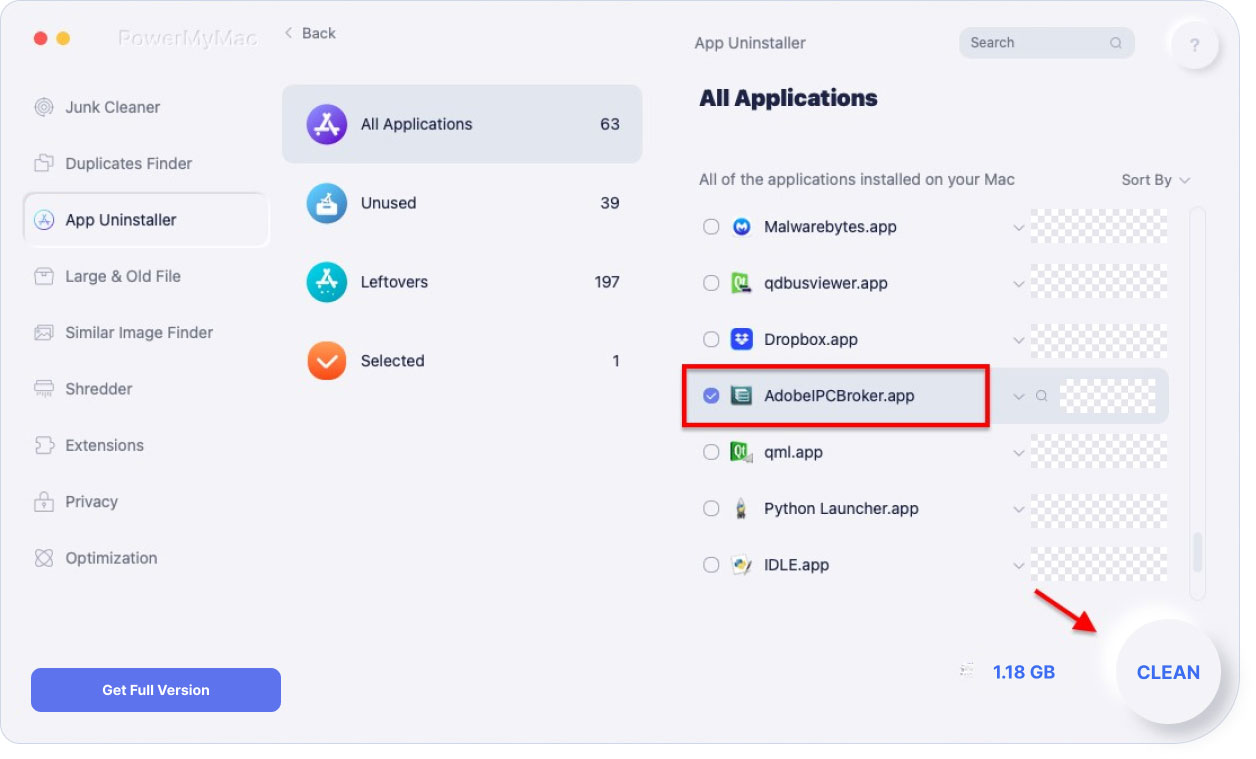Click the magnifier icon on AdobeIPCBroker row
This screenshot has width=1256, height=759.
(x=1041, y=396)
